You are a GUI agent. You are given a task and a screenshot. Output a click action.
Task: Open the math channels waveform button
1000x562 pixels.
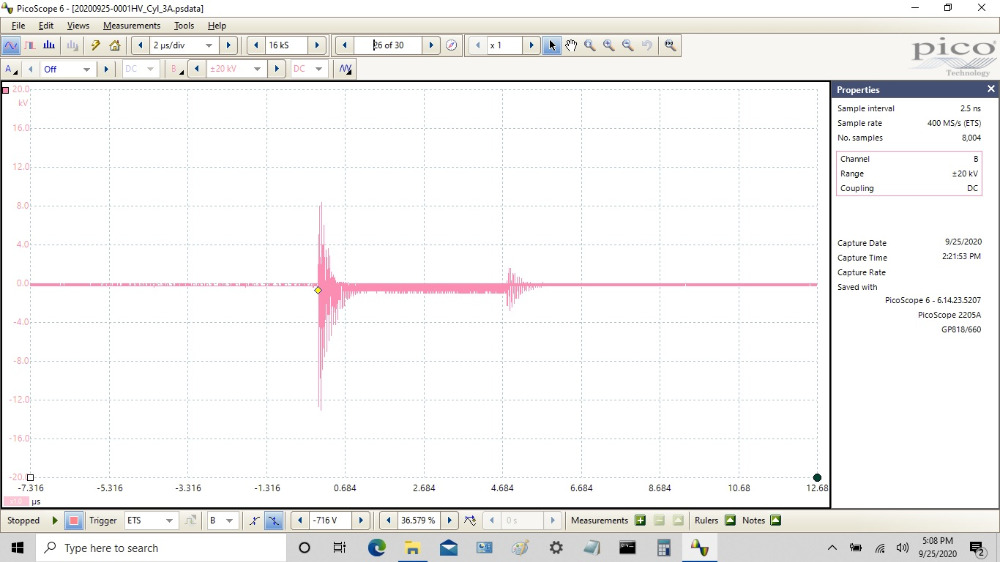346,69
